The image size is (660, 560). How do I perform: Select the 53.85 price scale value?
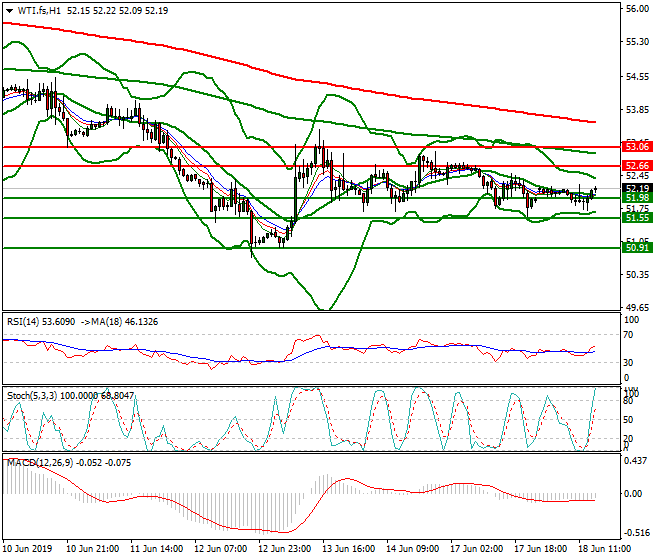(x=637, y=109)
